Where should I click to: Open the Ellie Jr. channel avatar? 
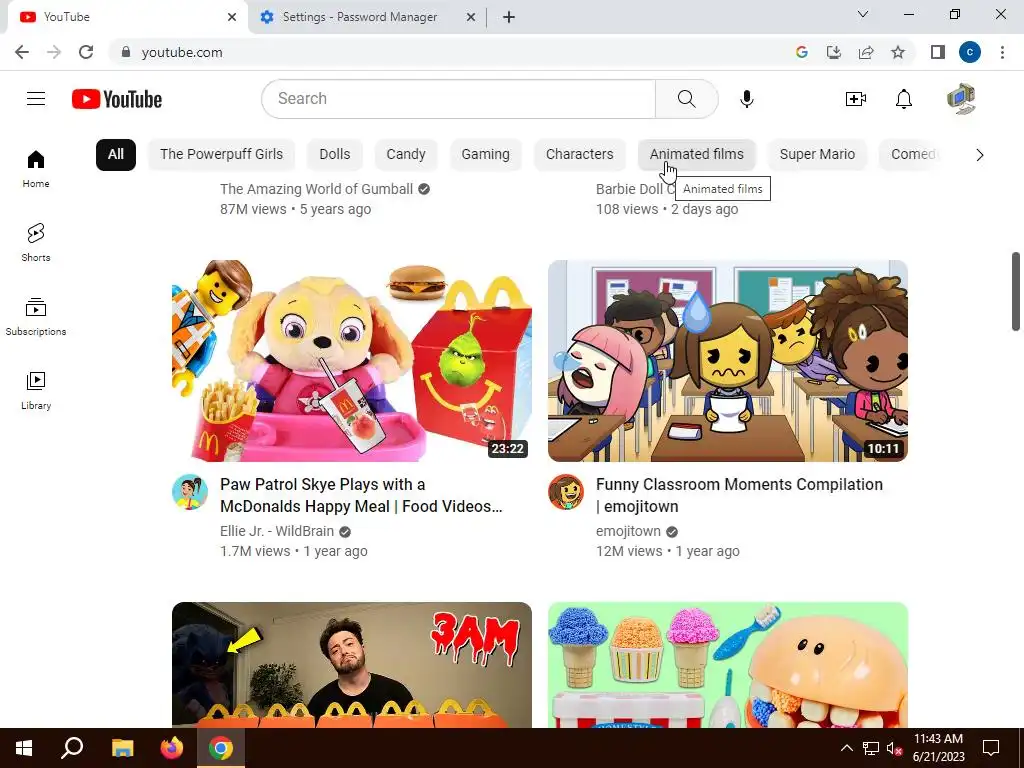pyautogui.click(x=190, y=492)
